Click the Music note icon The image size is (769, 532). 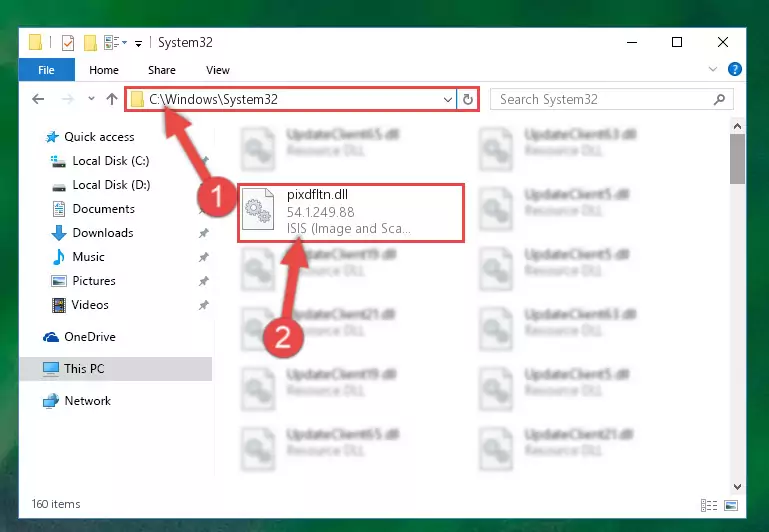[x=58, y=257]
